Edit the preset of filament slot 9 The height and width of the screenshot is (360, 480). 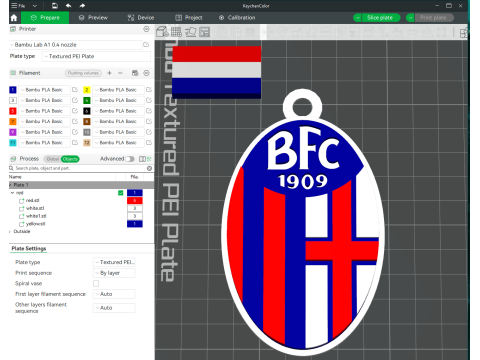(75, 132)
